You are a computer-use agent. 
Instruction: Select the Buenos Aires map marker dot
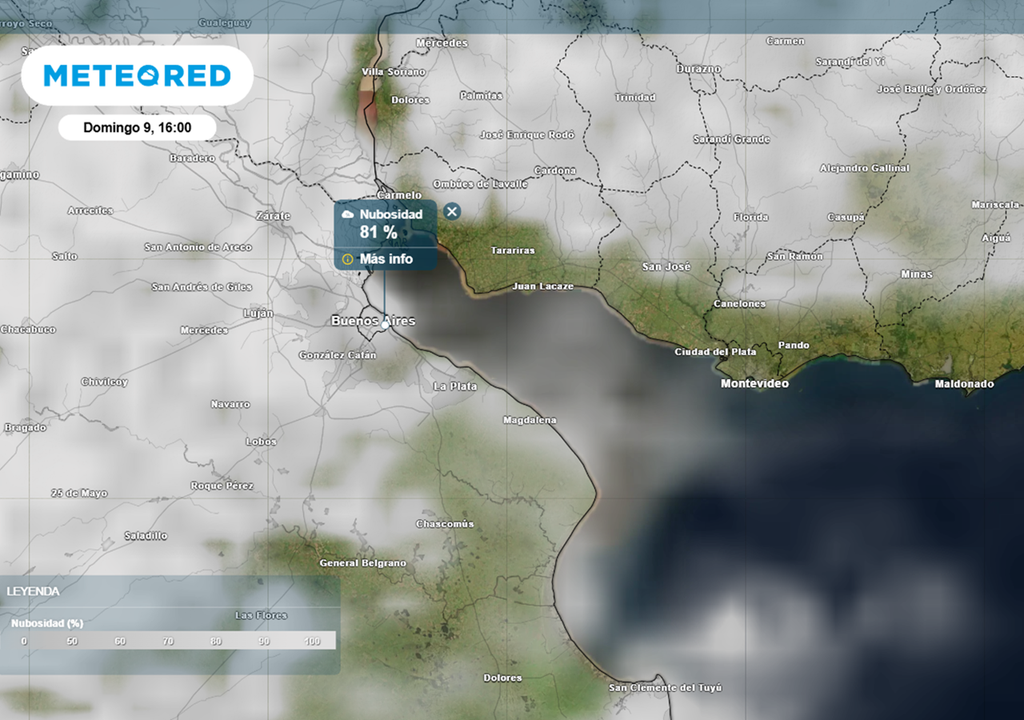[385, 324]
